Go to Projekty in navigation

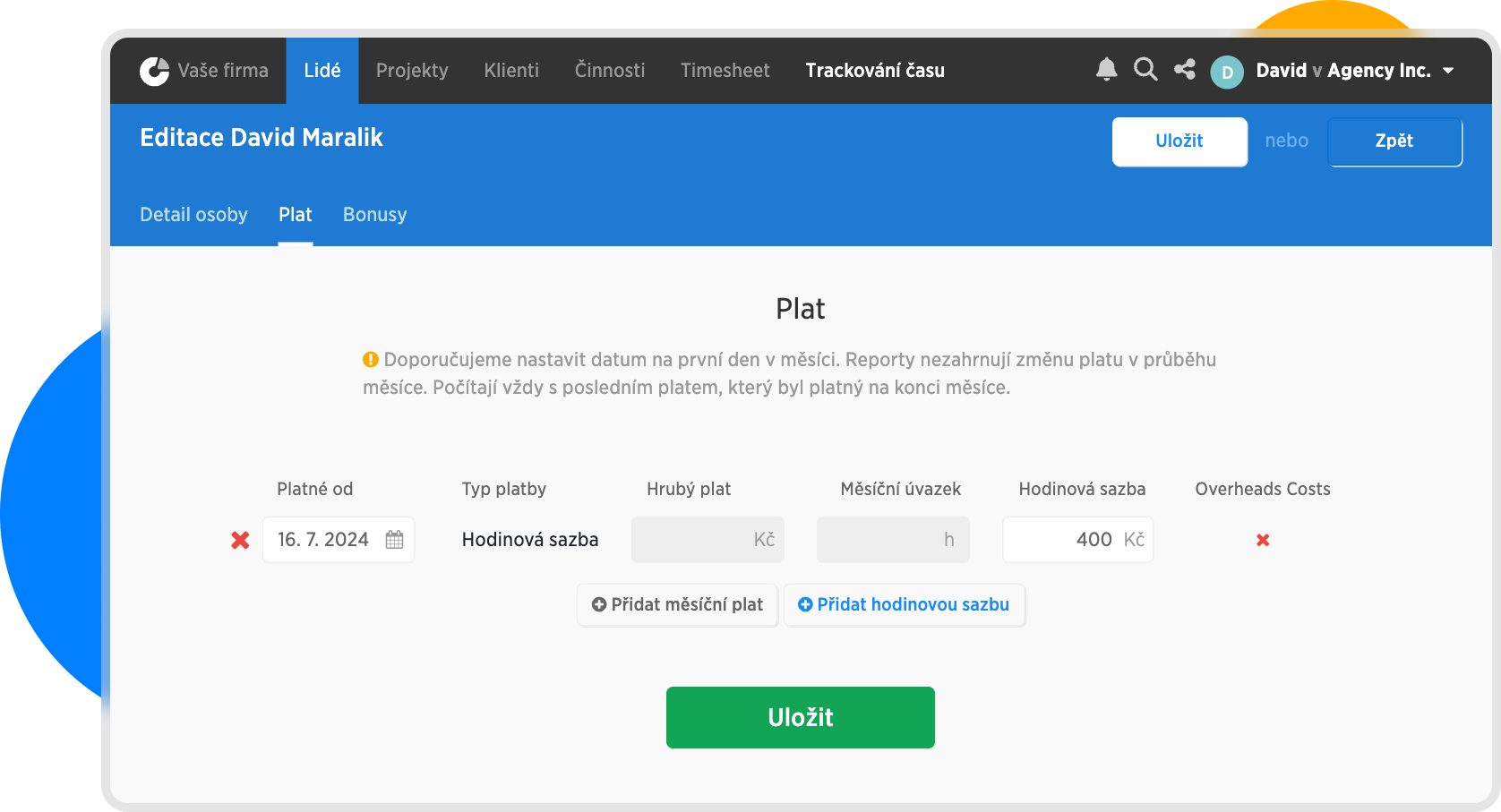point(412,71)
